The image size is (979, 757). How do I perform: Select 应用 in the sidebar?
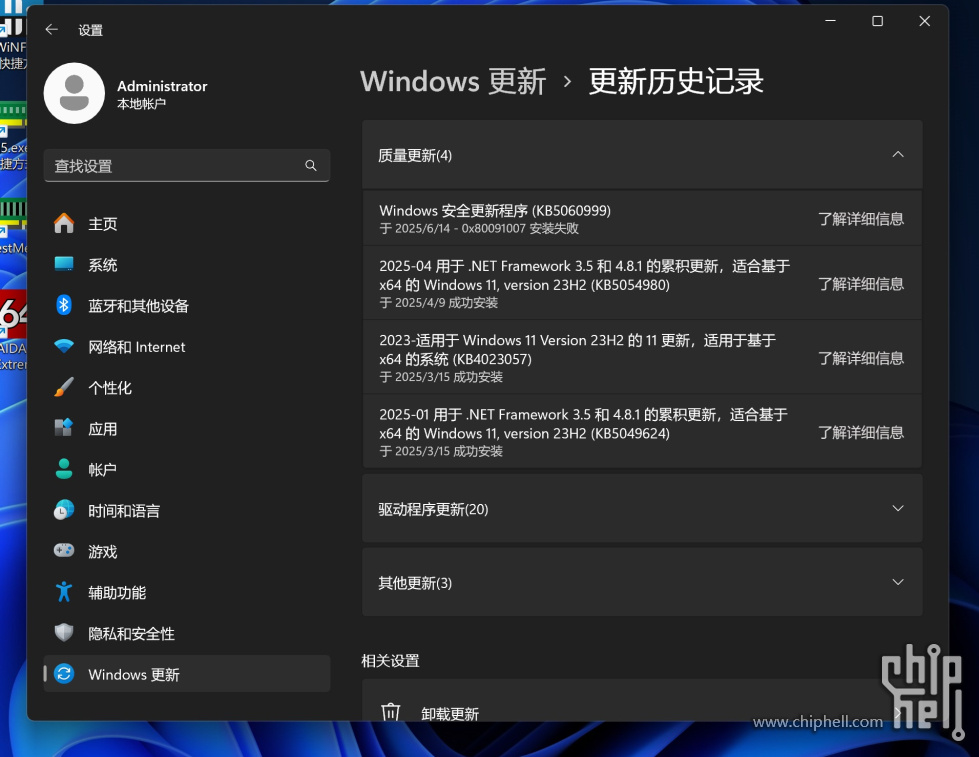click(187, 428)
